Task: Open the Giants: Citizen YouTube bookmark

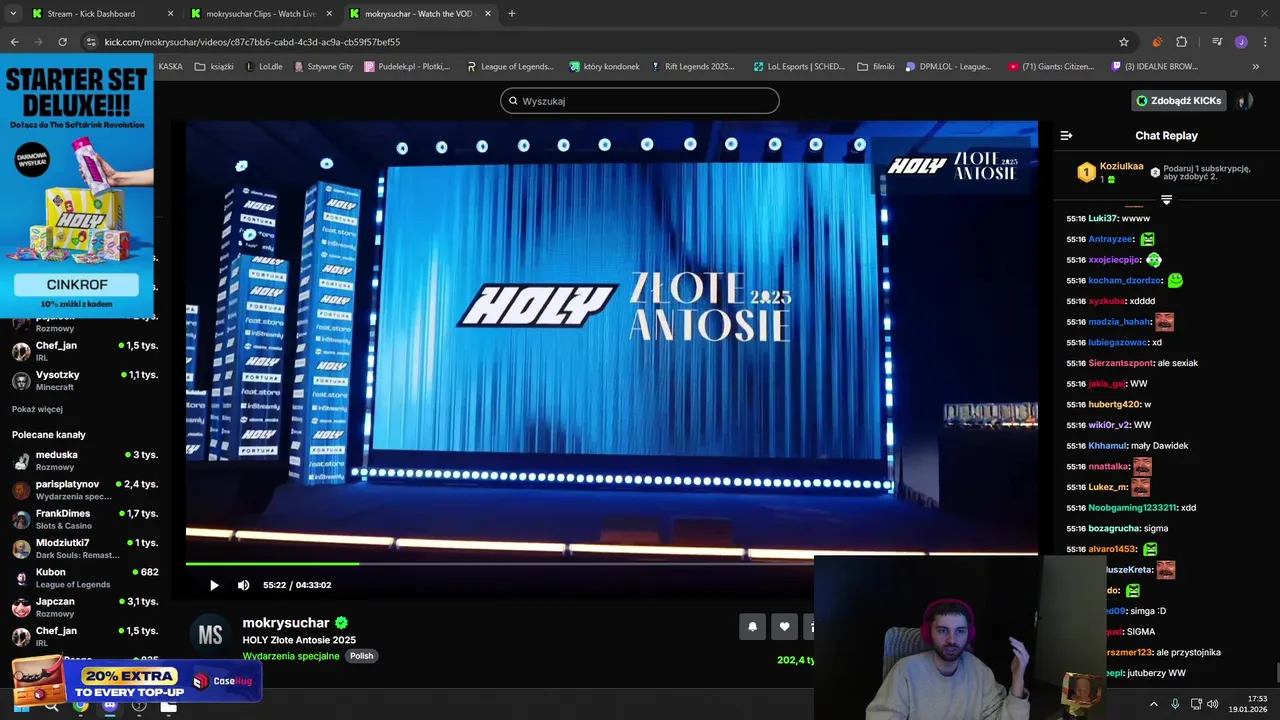Action: 1051,67
